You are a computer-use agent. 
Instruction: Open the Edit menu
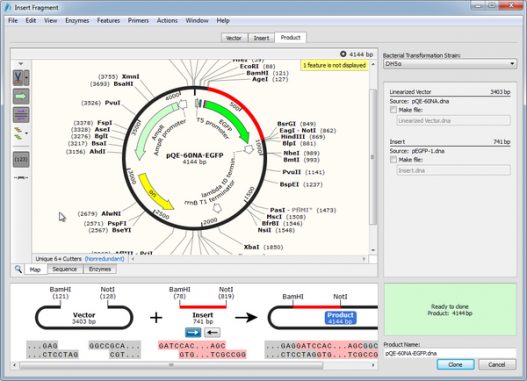[x=31, y=20]
